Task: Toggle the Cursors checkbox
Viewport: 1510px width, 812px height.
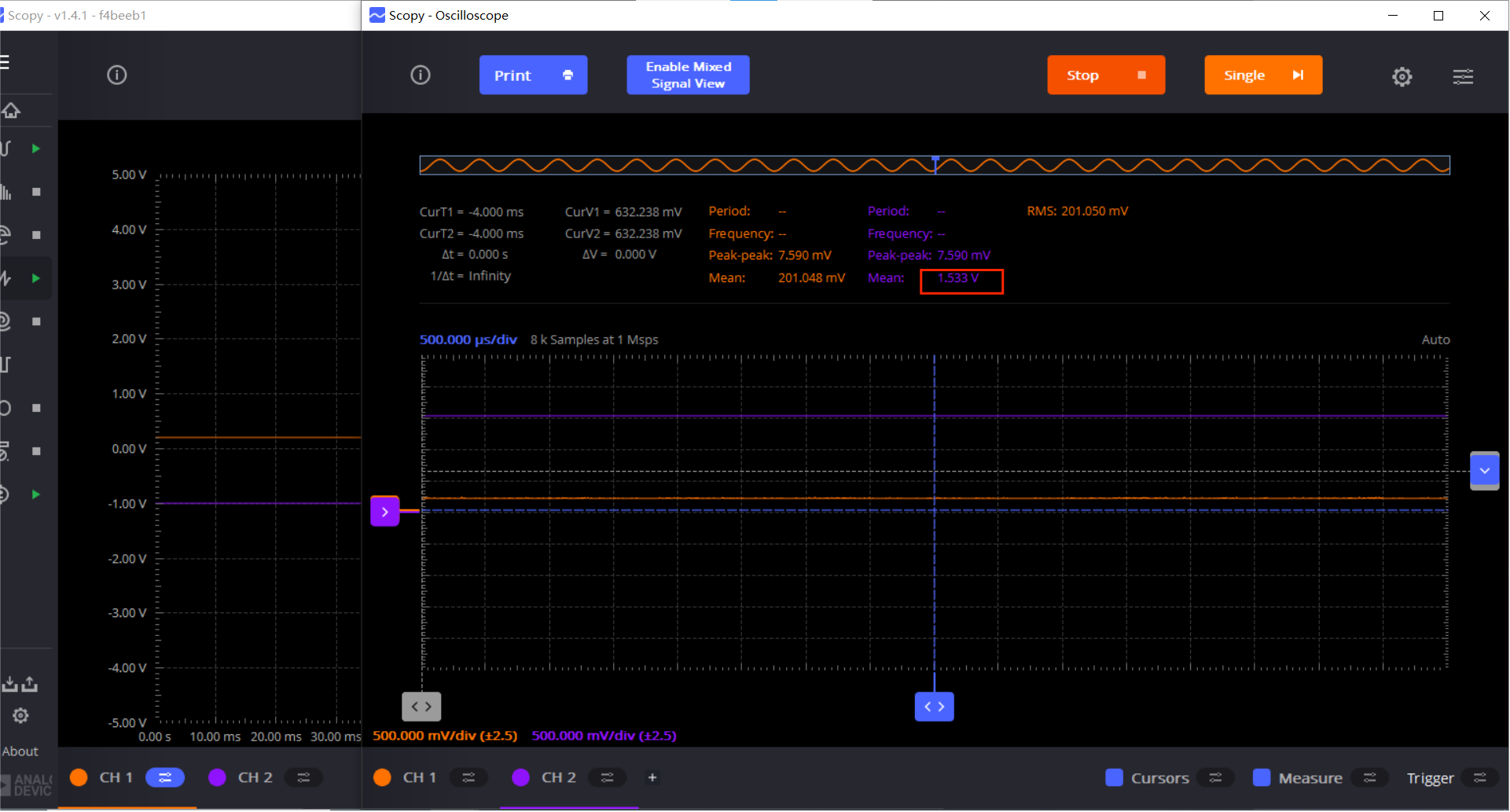Action: tap(1114, 777)
